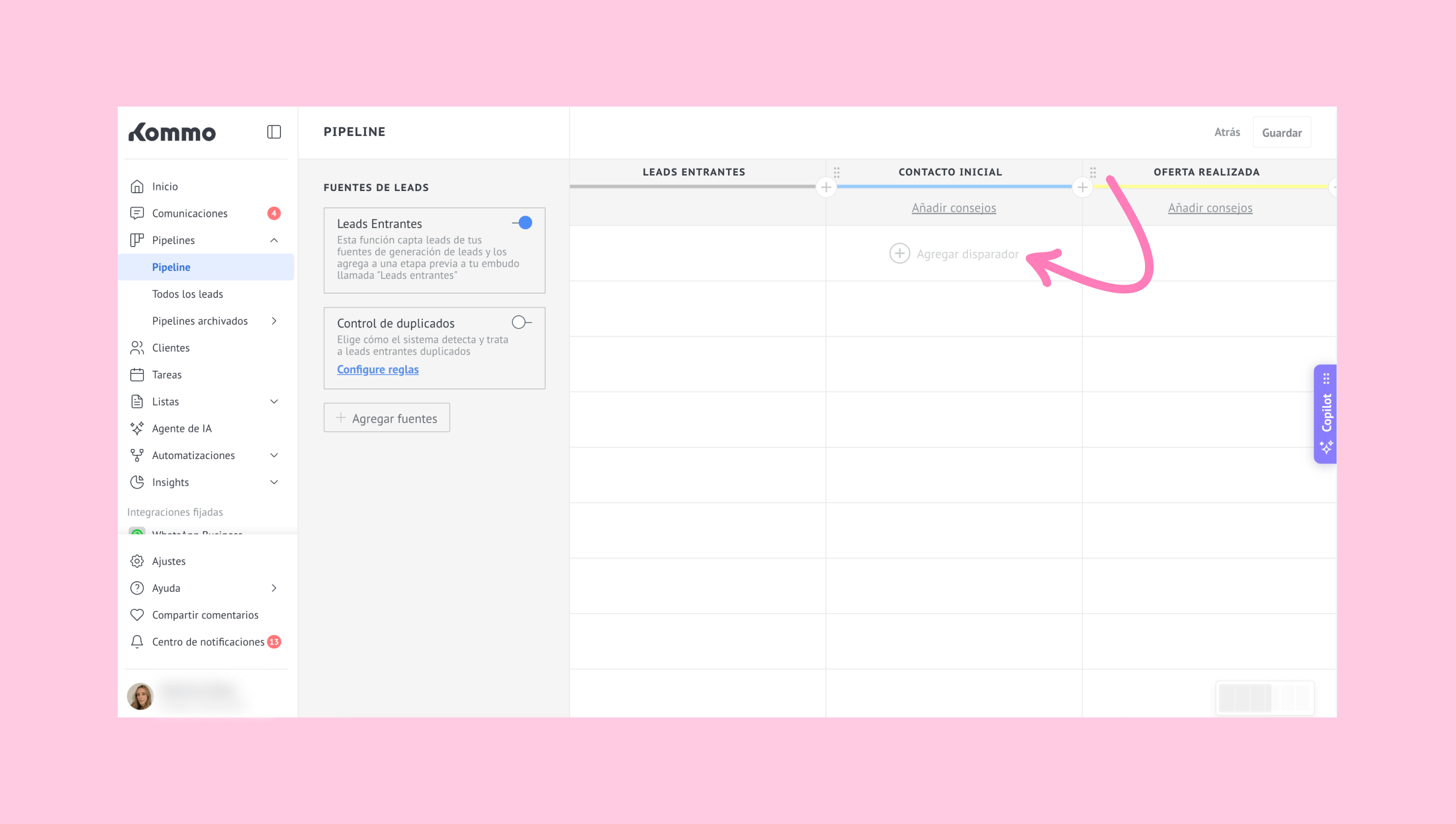Image resolution: width=1456 pixels, height=824 pixels.
Task: Open the Configure reglas link
Action: [377, 369]
